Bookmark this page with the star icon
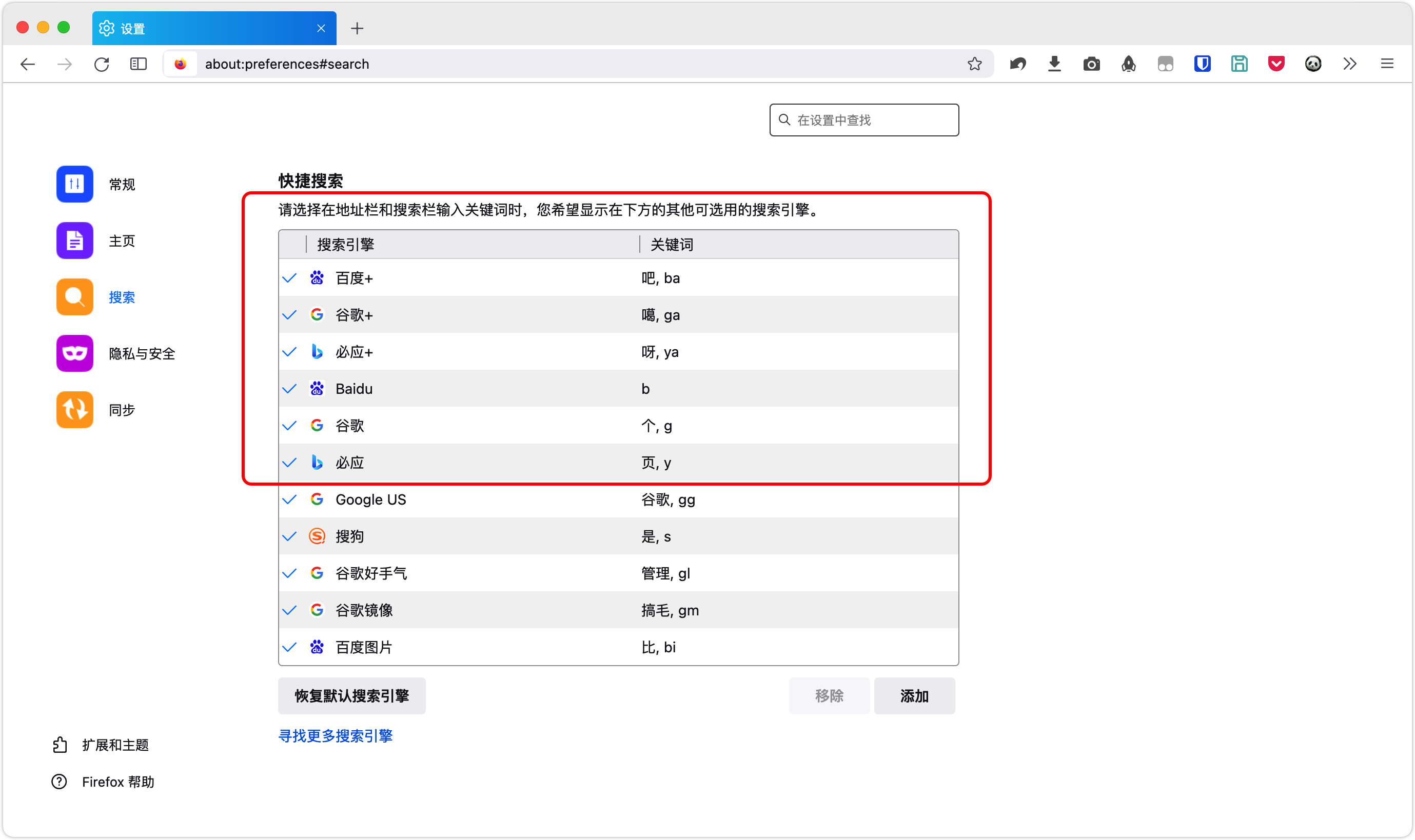Screen dimensions: 1415x840 click(974, 64)
